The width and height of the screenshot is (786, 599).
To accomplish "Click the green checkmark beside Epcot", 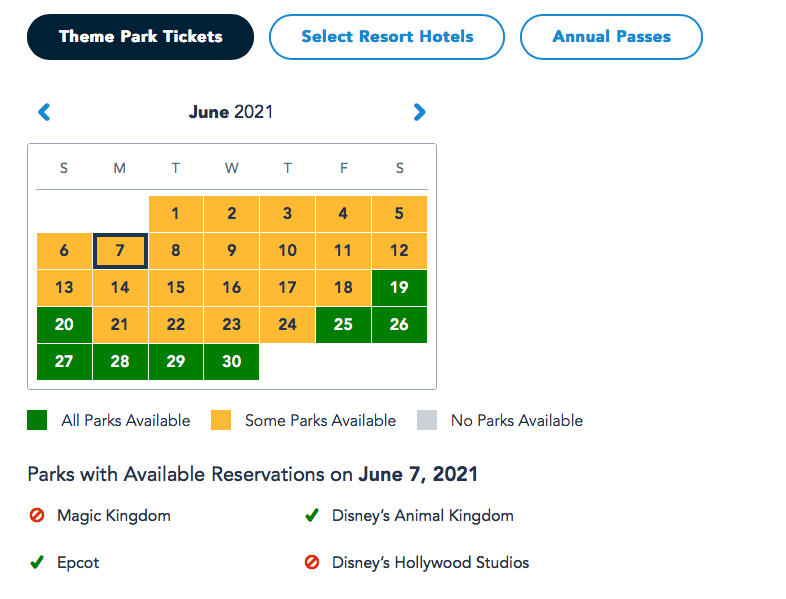I will click(x=37, y=562).
